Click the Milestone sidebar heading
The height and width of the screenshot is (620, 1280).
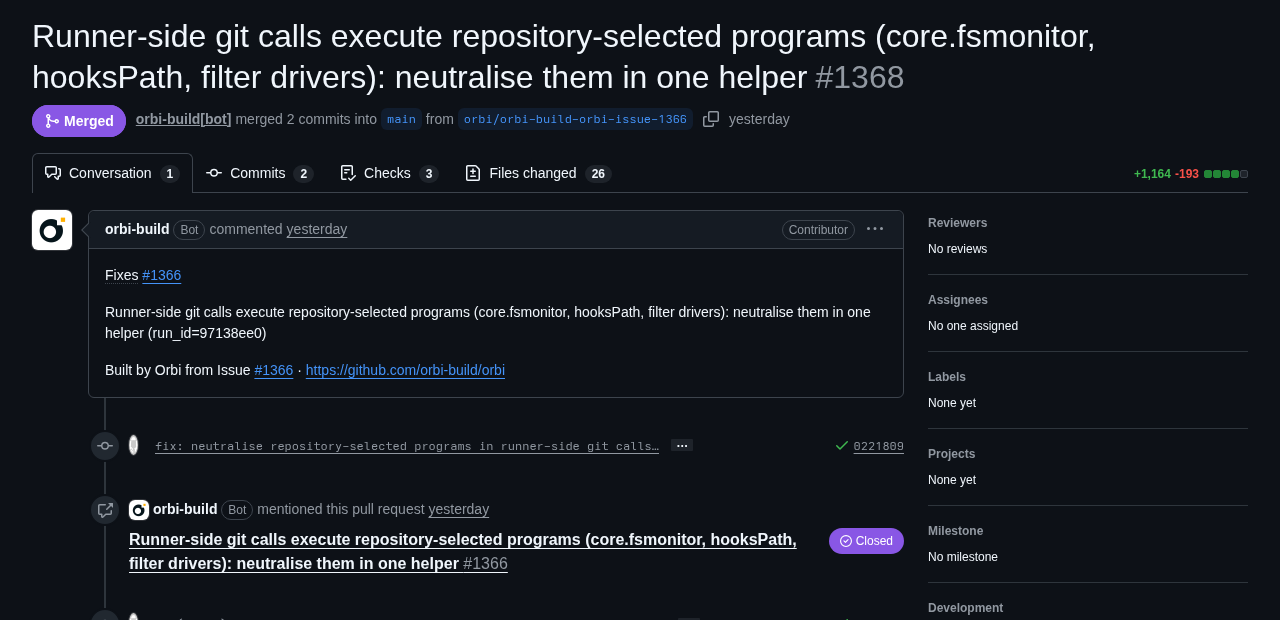click(x=956, y=531)
